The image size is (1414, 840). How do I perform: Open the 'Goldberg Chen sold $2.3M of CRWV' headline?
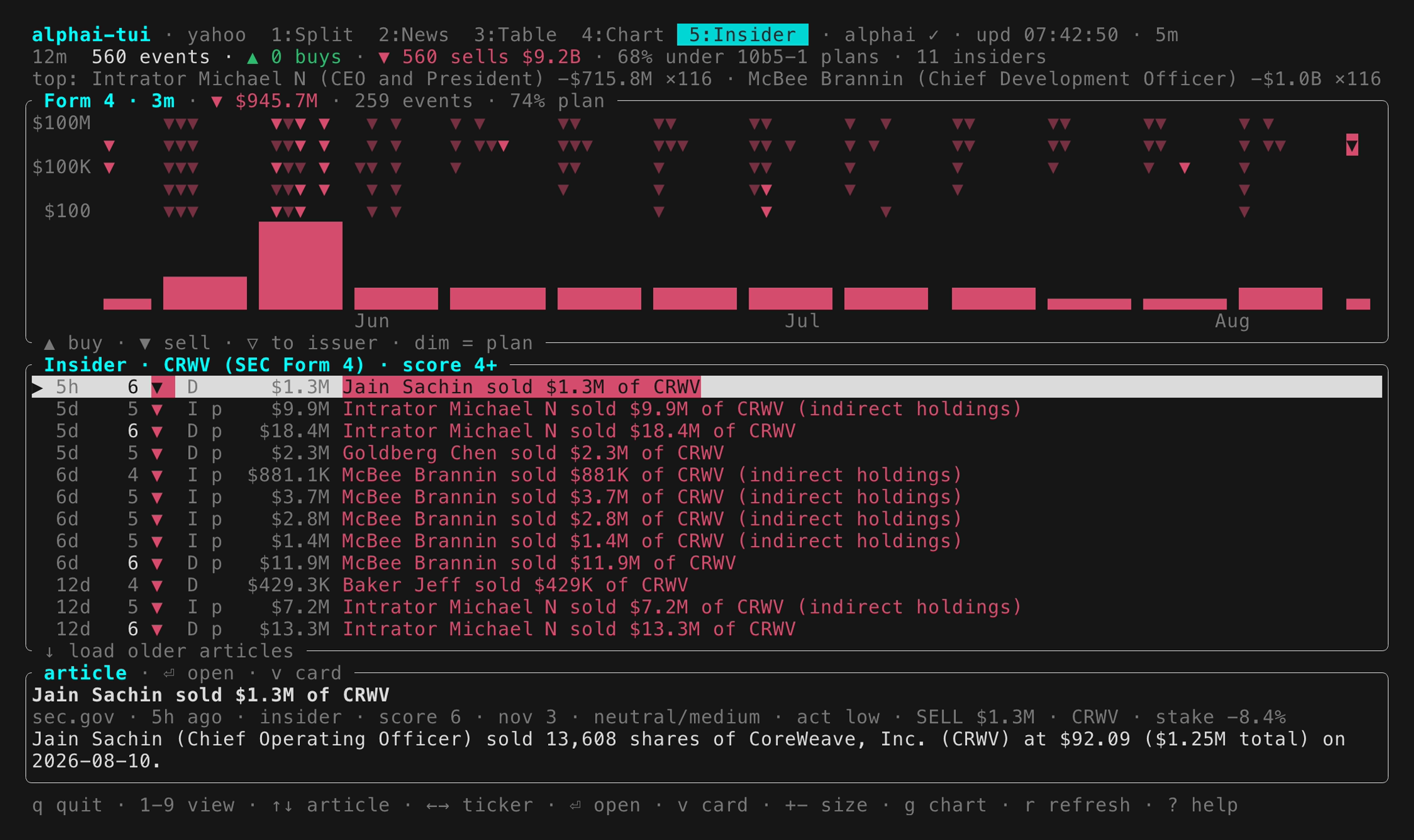(x=533, y=453)
